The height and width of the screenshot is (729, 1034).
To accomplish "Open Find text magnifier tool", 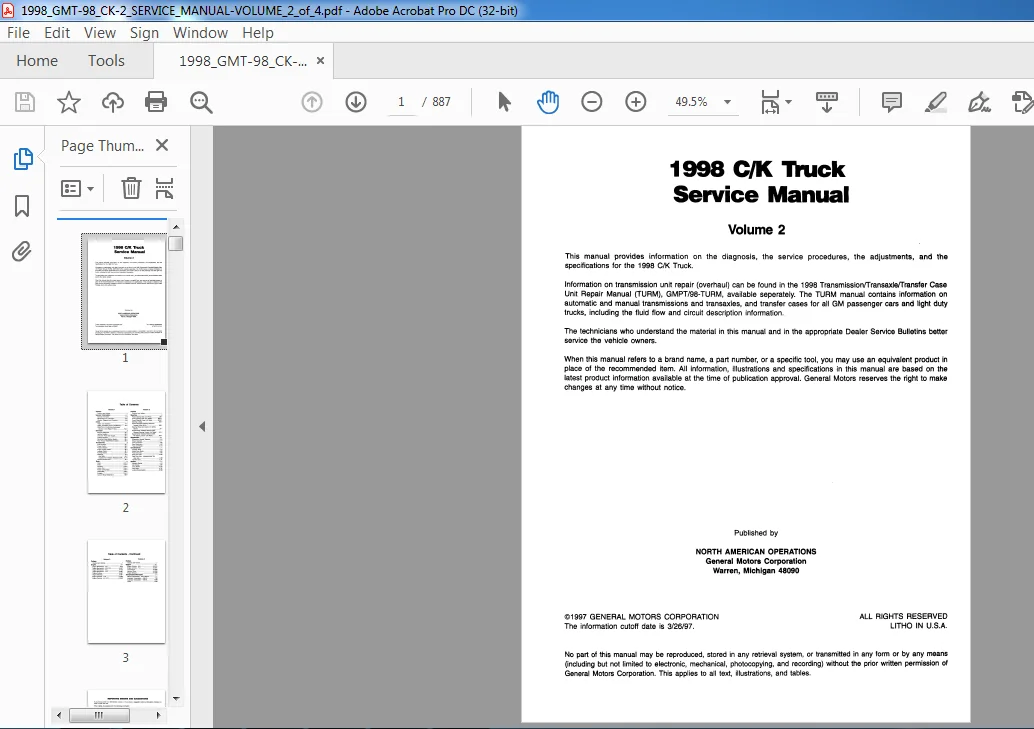I will 201,102.
